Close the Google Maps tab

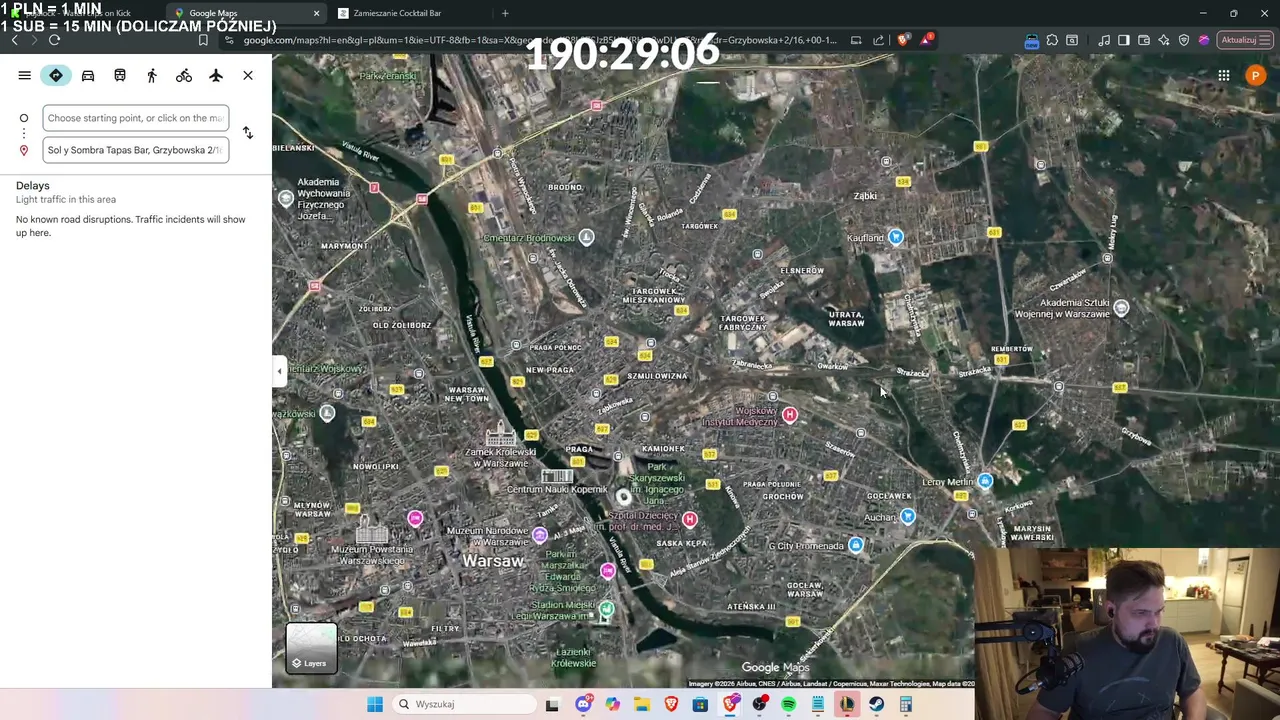point(316,13)
